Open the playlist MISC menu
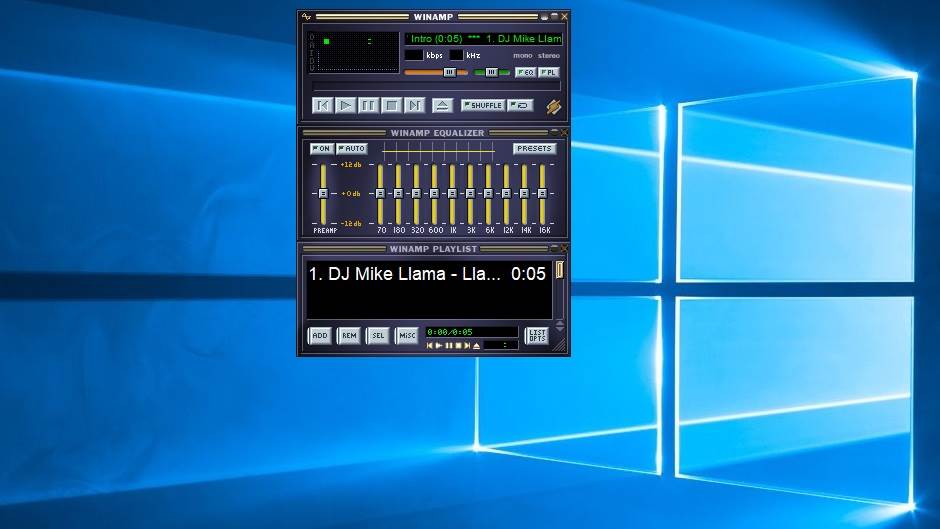This screenshot has width=940, height=529. (x=407, y=336)
